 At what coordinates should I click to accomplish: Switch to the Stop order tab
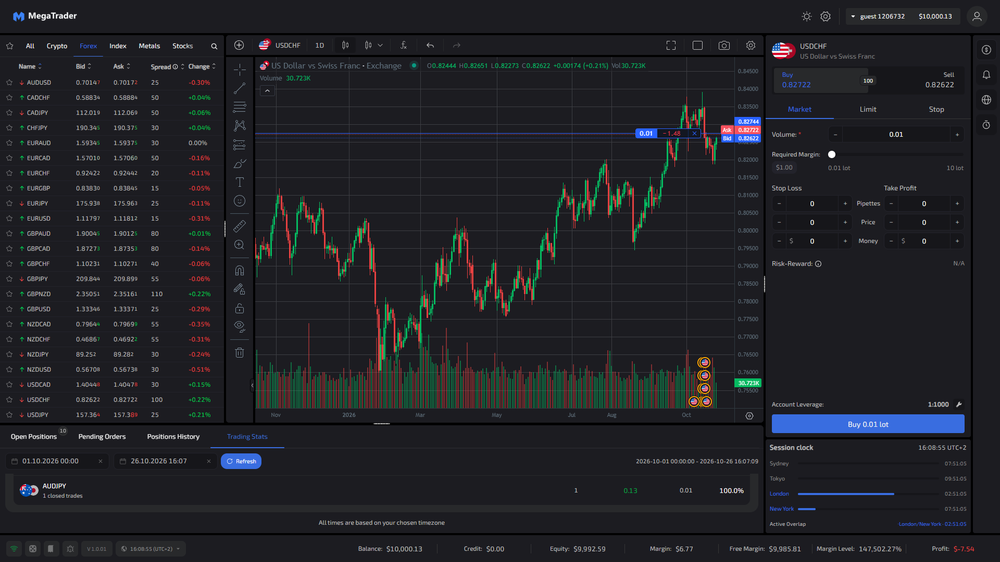point(936,109)
